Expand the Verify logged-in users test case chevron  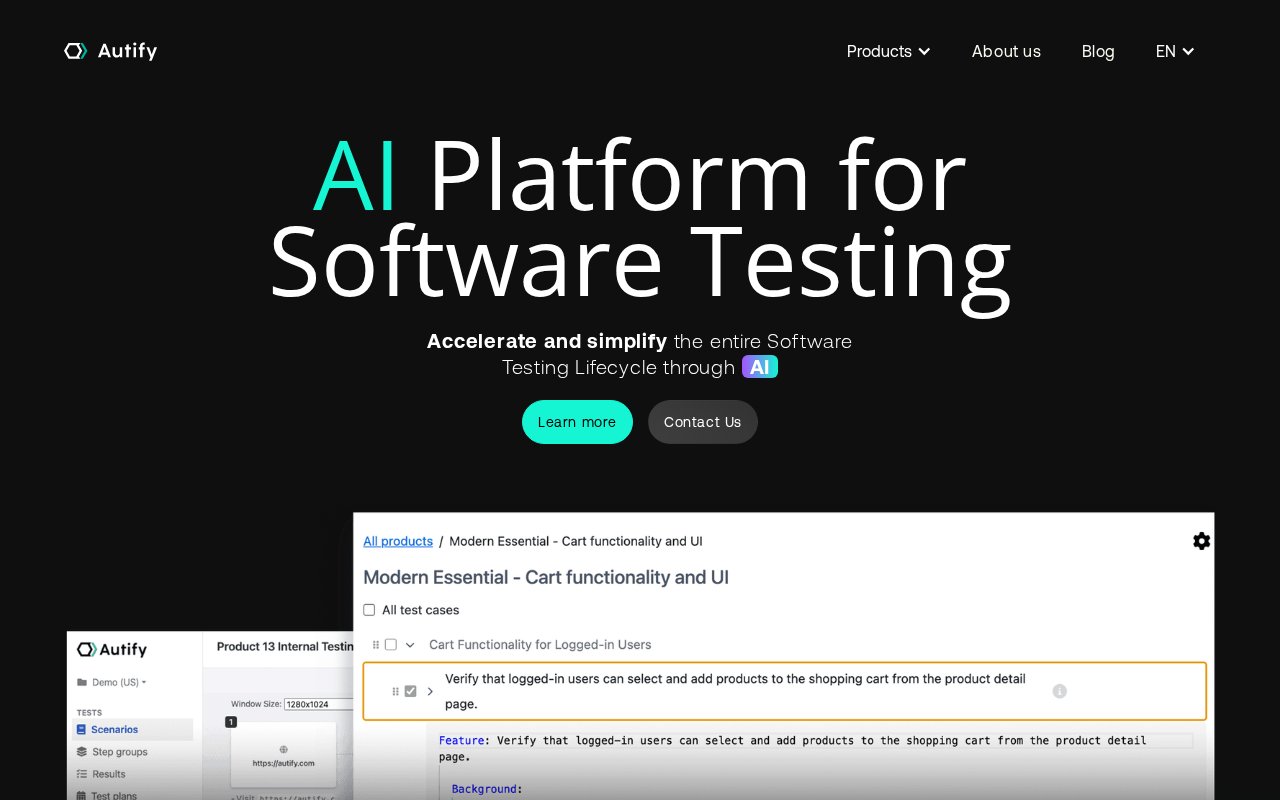[430, 691]
